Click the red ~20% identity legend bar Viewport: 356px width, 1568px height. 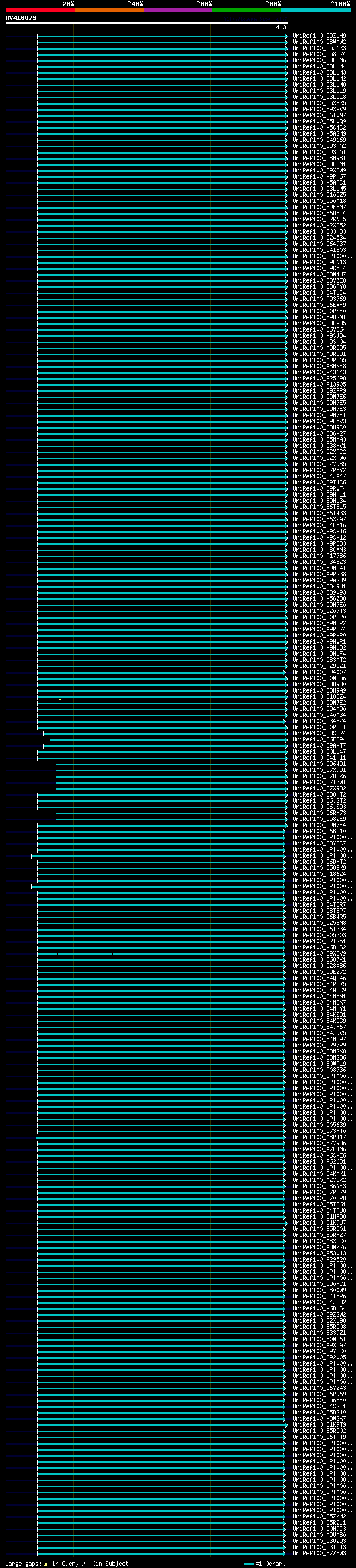pyautogui.click(x=39, y=10)
